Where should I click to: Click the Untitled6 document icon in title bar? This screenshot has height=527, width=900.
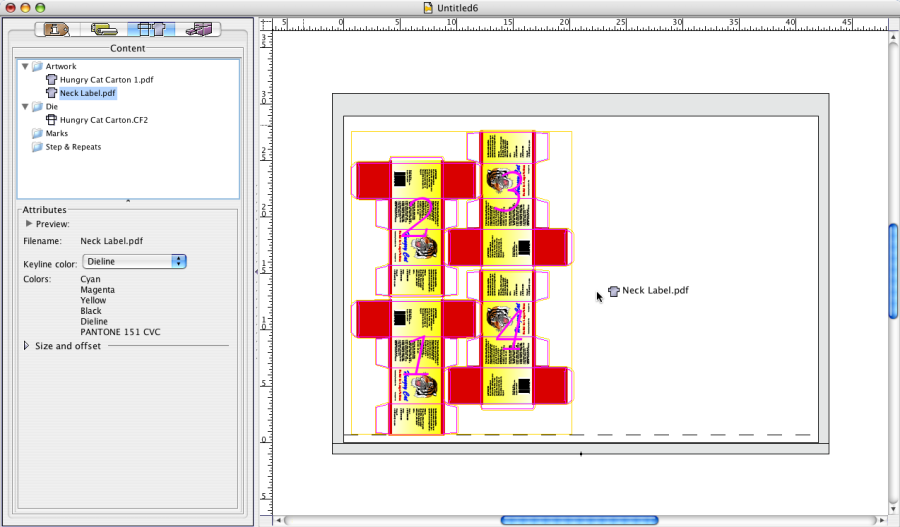(428, 8)
